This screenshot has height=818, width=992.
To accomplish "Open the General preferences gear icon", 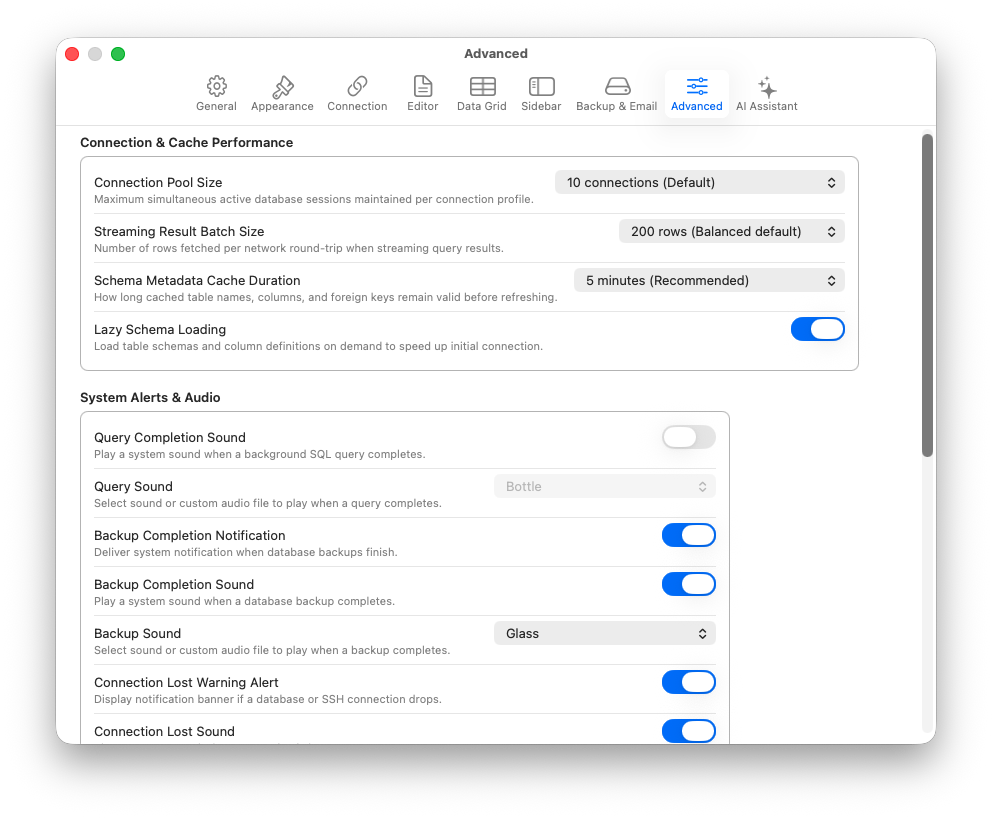I will (216, 86).
